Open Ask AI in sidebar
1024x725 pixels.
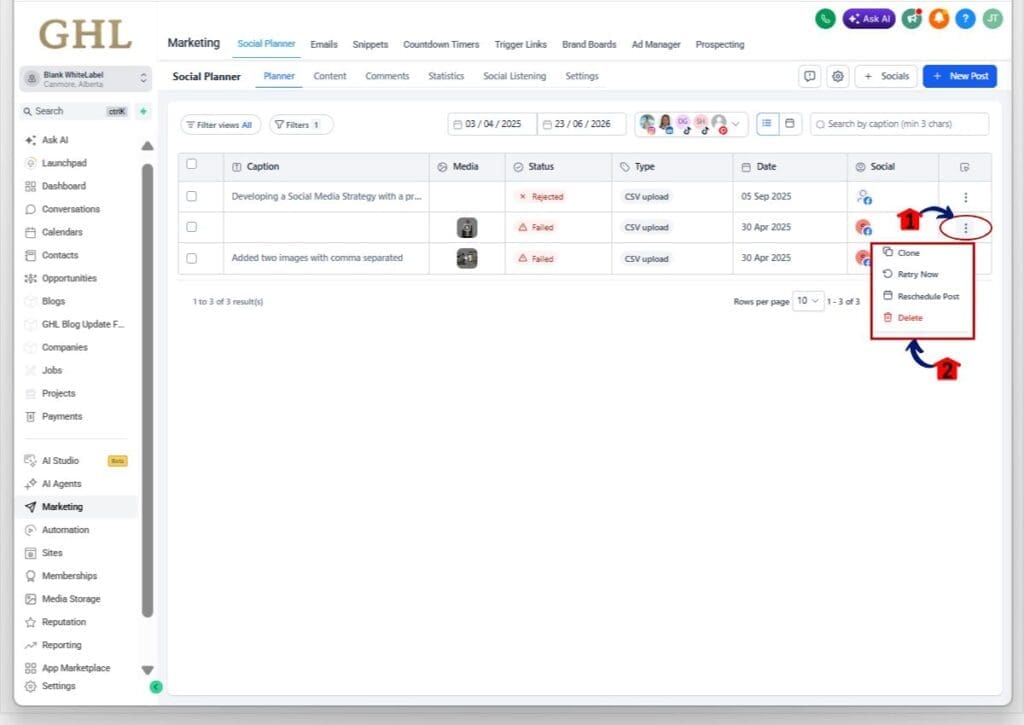pyautogui.click(x=55, y=140)
